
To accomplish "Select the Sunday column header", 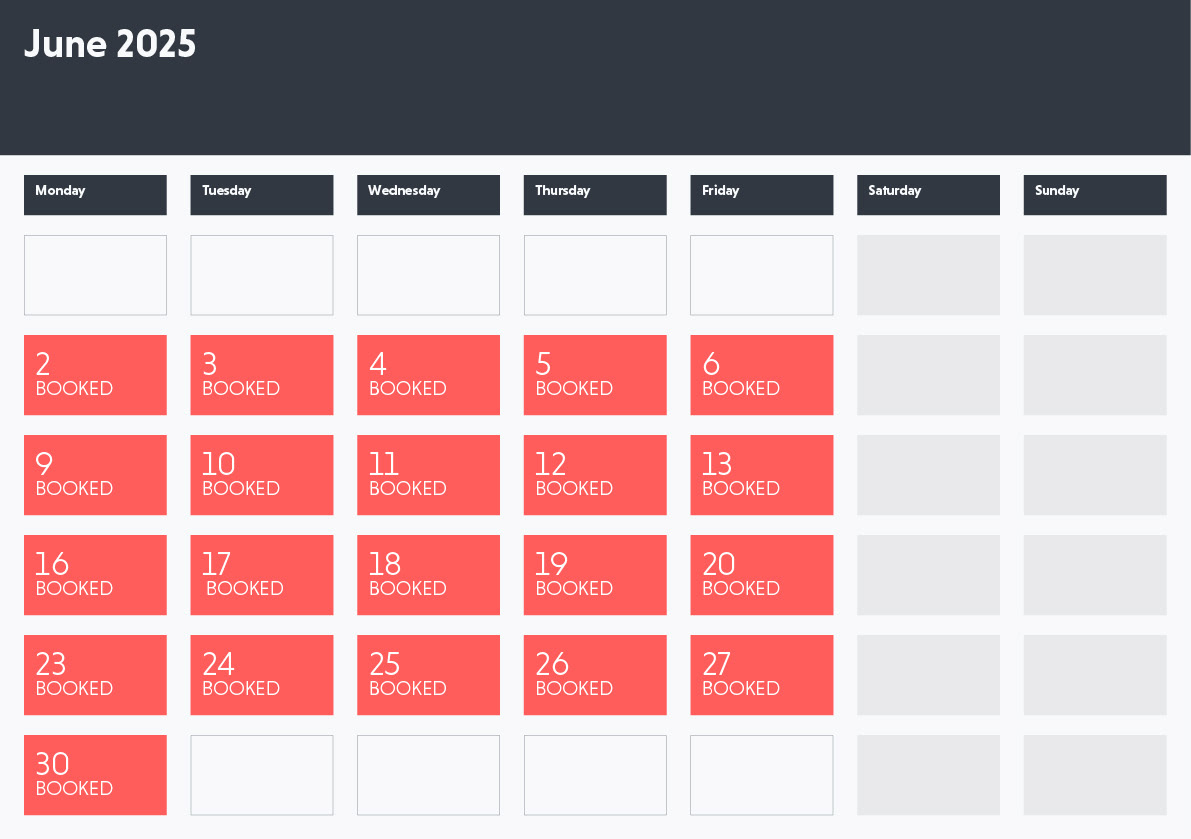I will 1094,194.
